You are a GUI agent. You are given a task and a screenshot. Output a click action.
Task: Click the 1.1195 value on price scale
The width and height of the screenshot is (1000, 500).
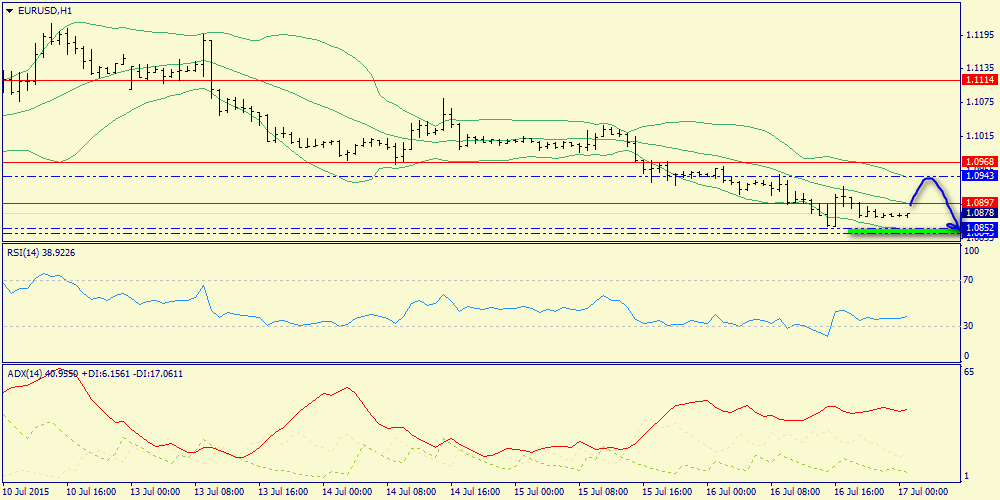coord(978,35)
